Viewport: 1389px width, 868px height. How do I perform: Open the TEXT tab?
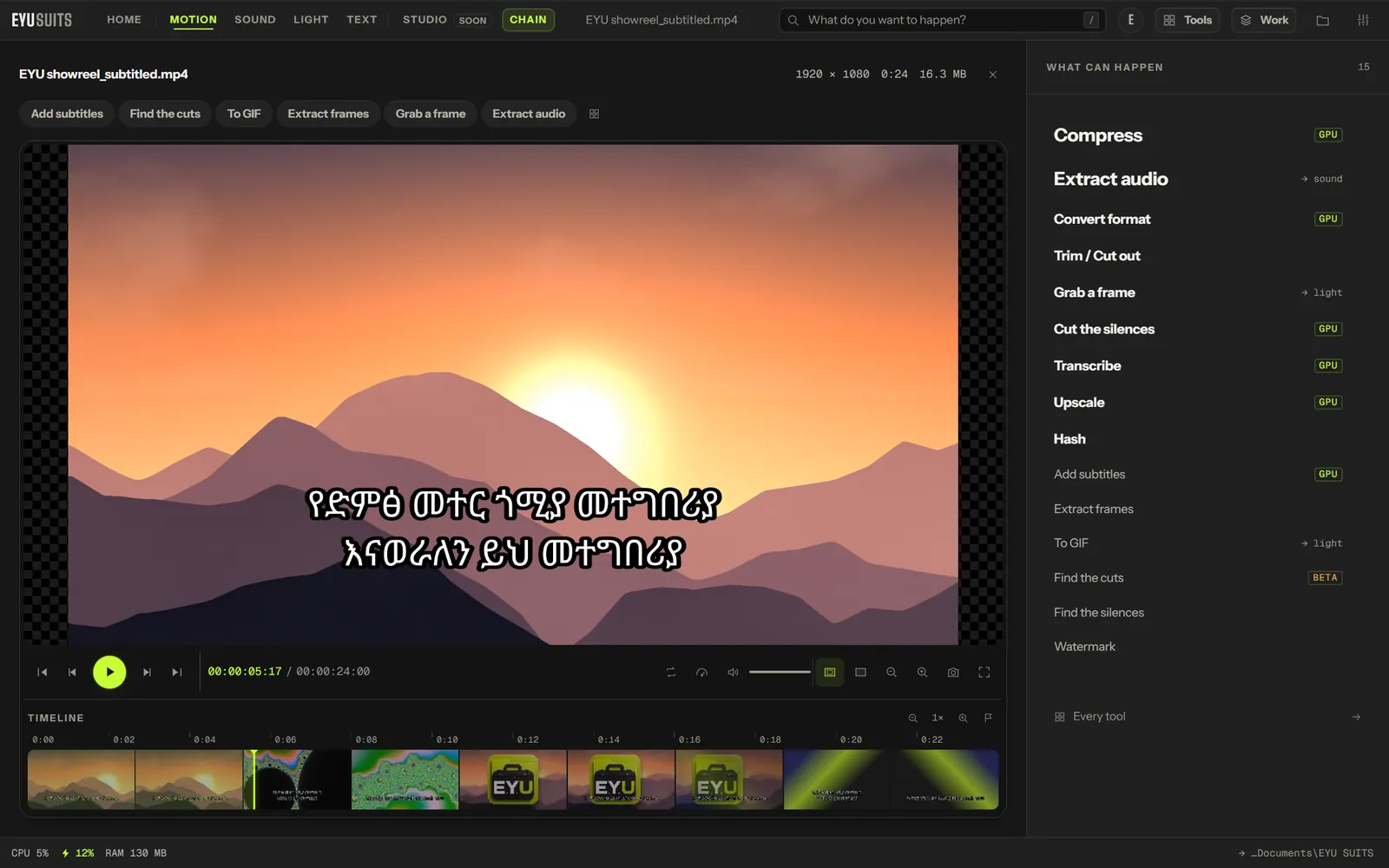coord(362,19)
